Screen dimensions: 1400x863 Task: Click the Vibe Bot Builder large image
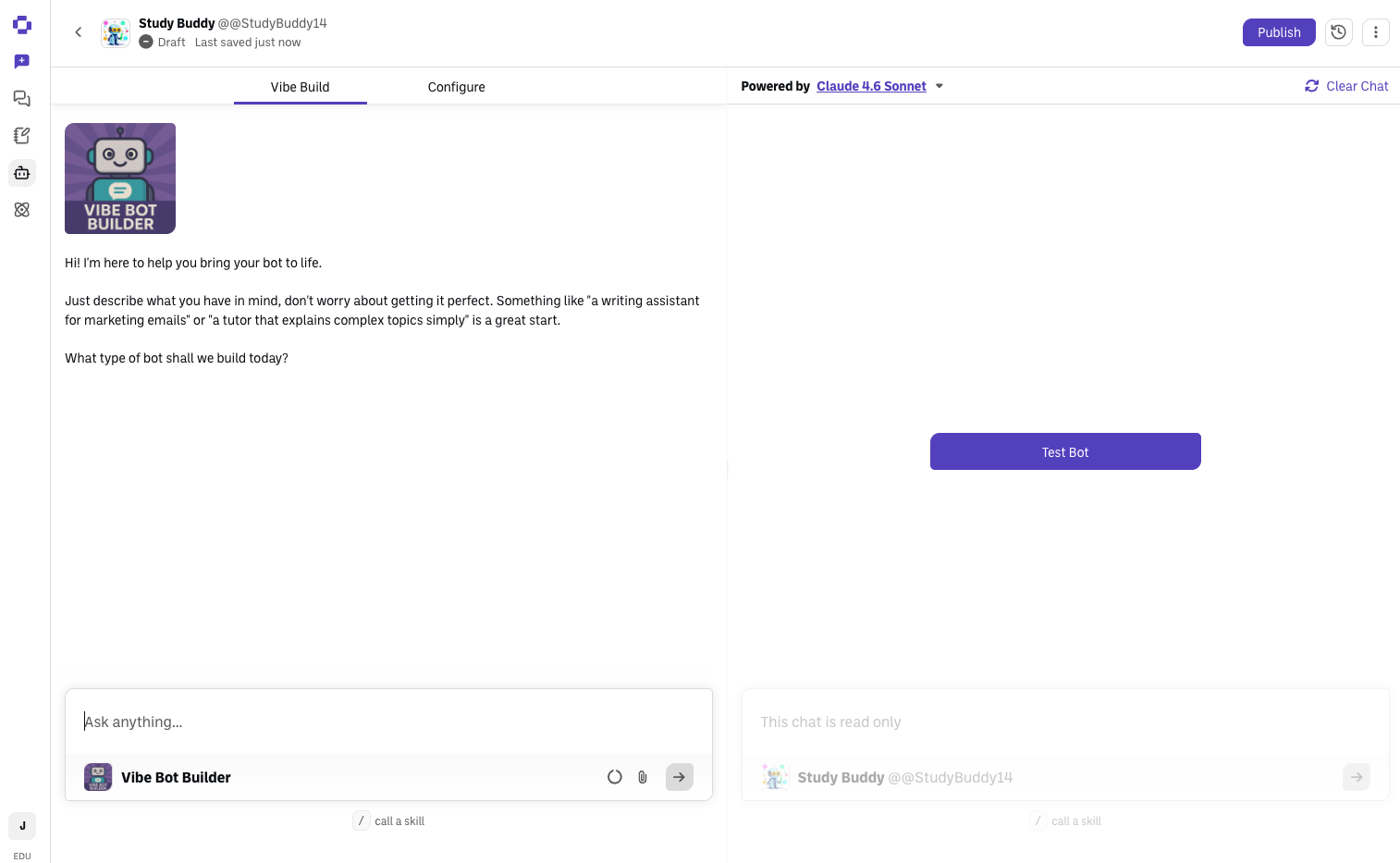pyautogui.click(x=120, y=179)
